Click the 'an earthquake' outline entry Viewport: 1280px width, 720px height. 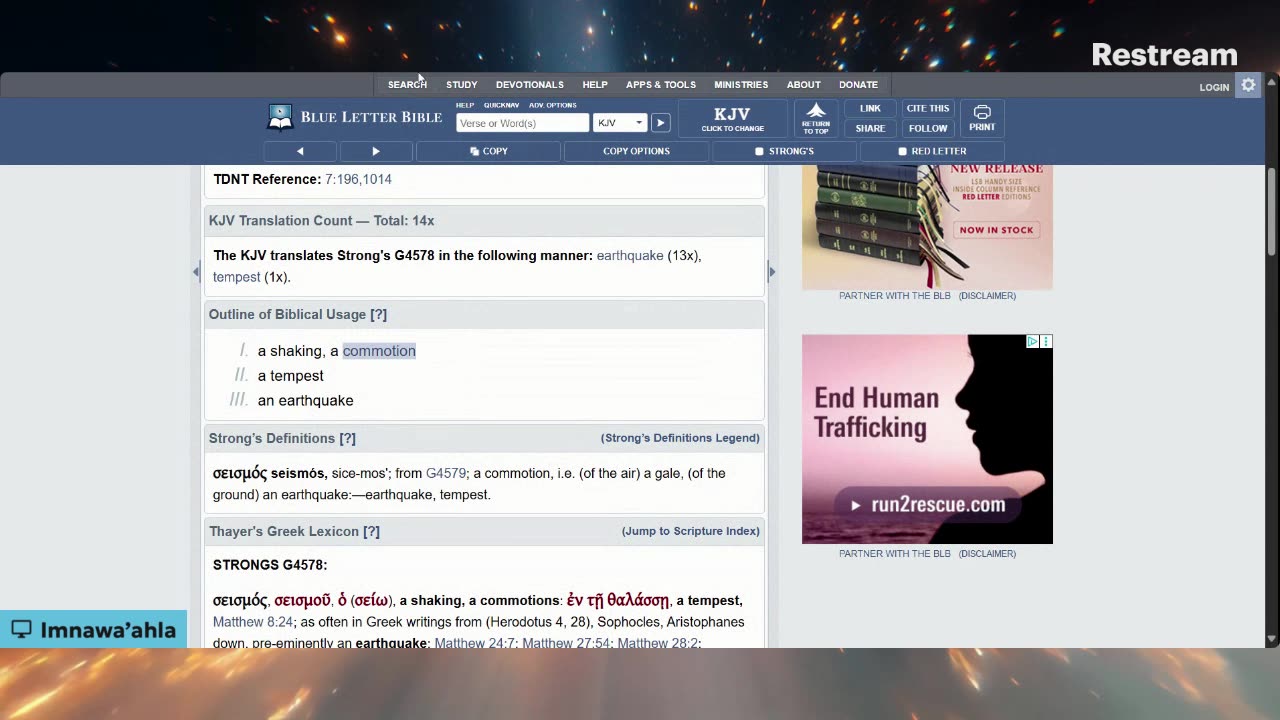(306, 400)
